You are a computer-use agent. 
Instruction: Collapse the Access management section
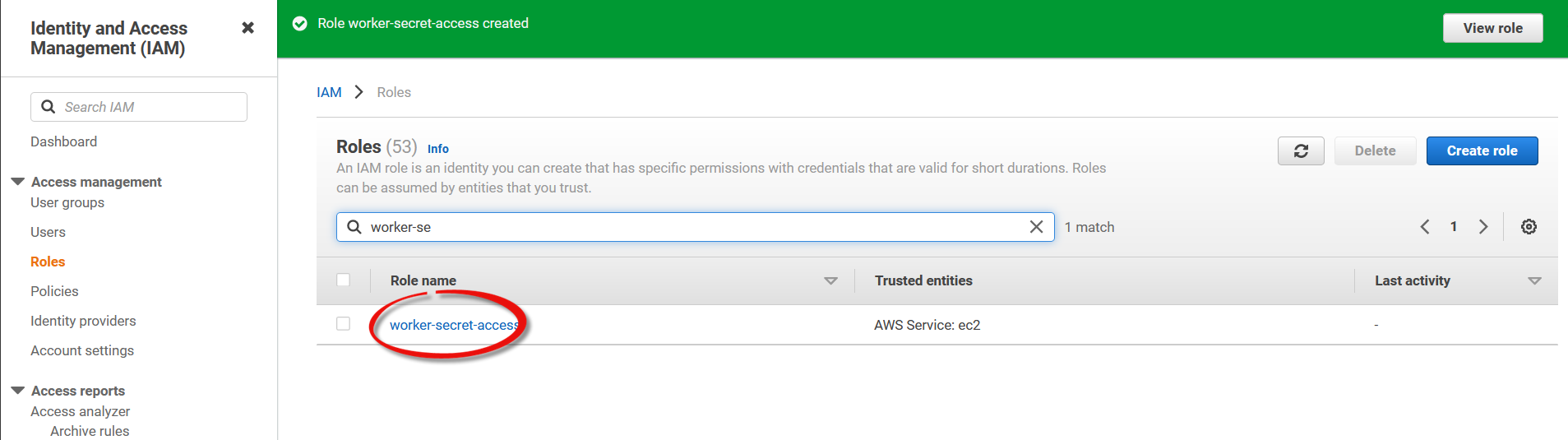[x=18, y=182]
